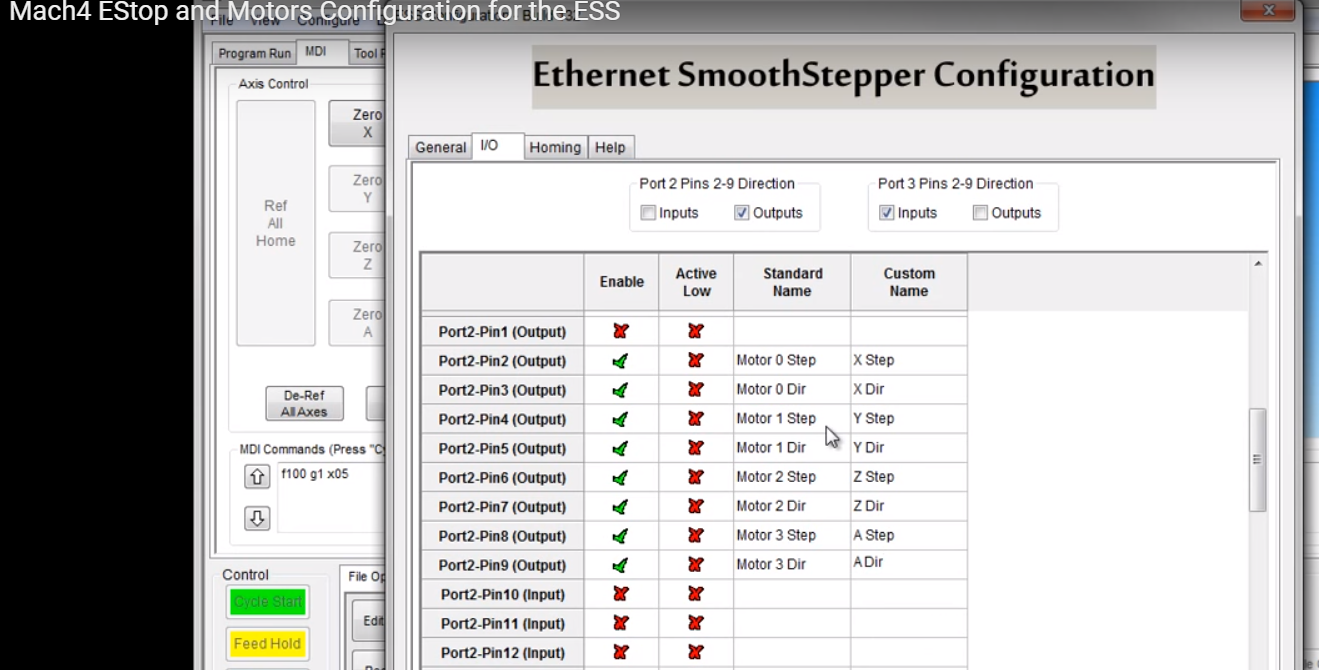Screen dimensions: 1319x670
Task: Select the Port2-Pin6 (Output) row label
Action: (x=502, y=477)
